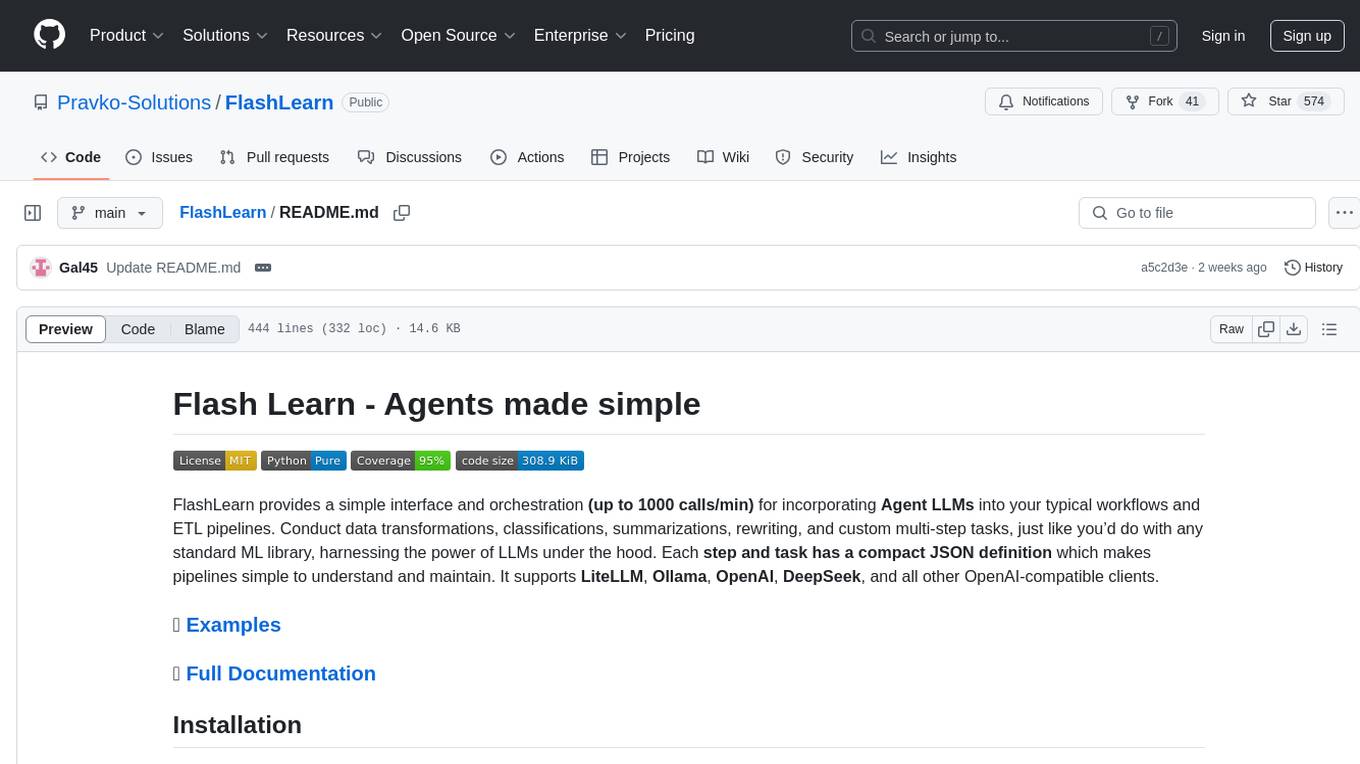Open the Gal45 avatar
The width and height of the screenshot is (1360, 764).
(41, 267)
